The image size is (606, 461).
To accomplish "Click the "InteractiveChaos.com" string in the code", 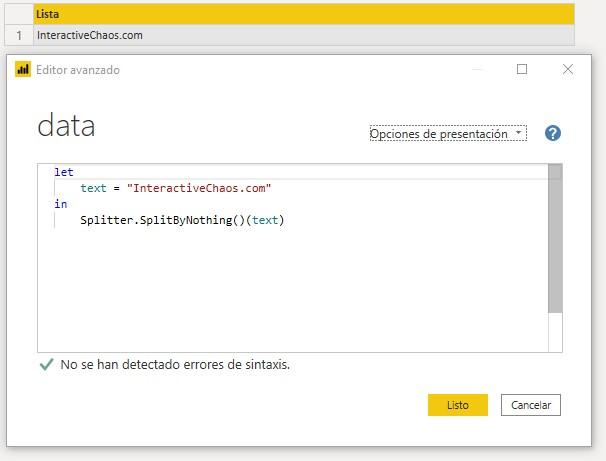I will (x=199, y=188).
